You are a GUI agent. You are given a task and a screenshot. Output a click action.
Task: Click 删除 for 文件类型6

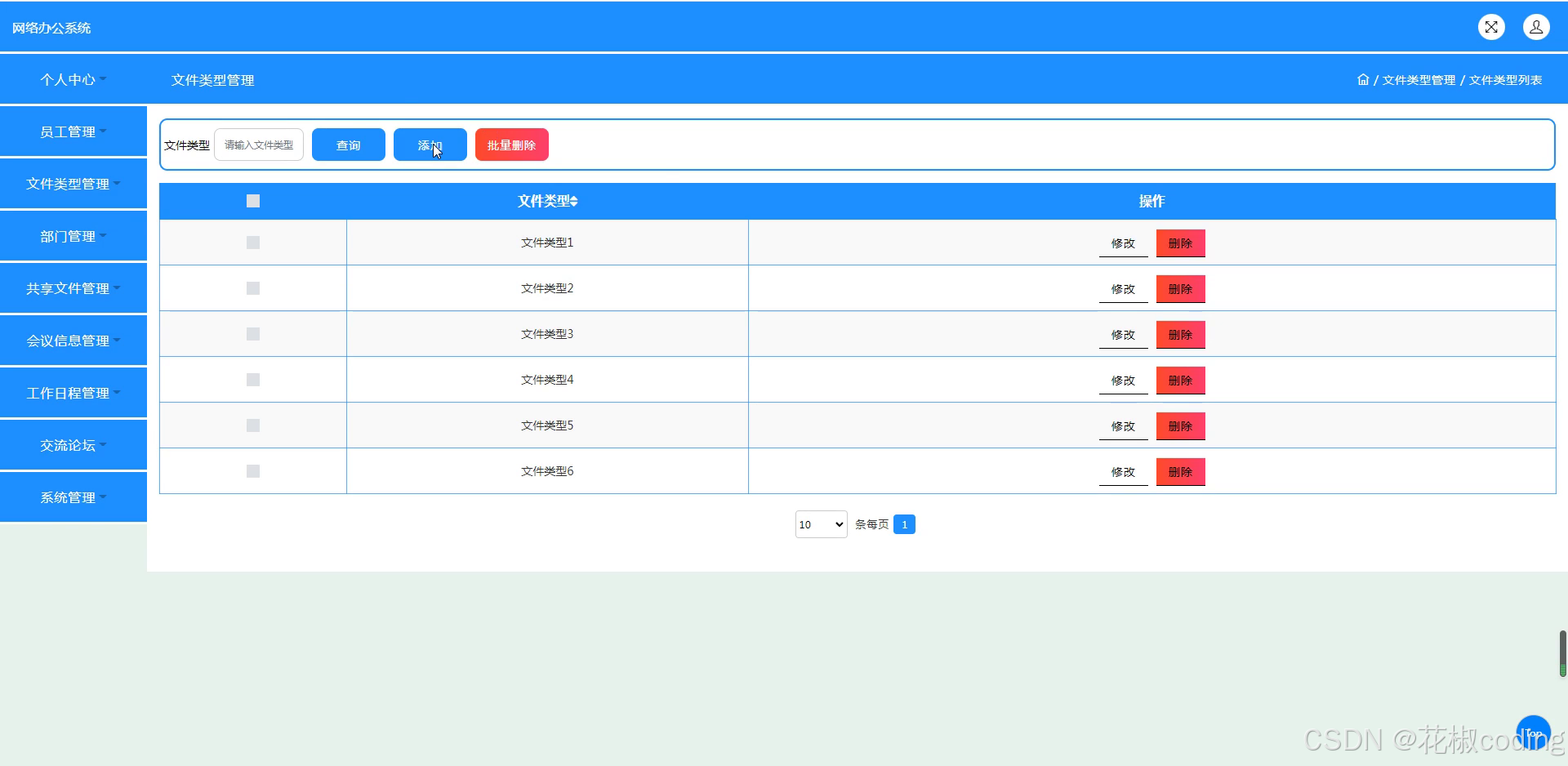(1181, 472)
